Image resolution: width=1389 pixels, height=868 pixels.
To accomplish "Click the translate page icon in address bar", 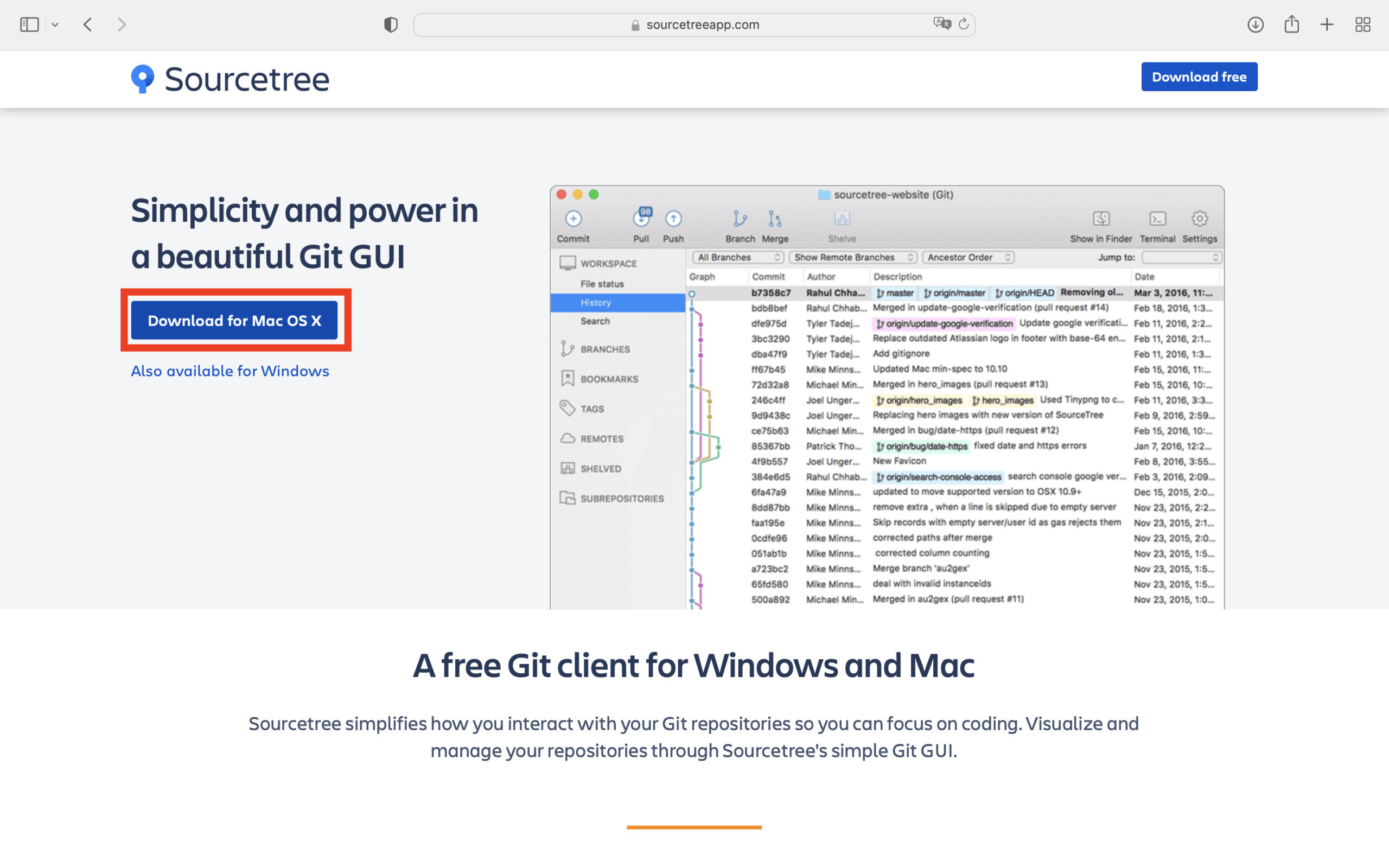I will coord(941,23).
